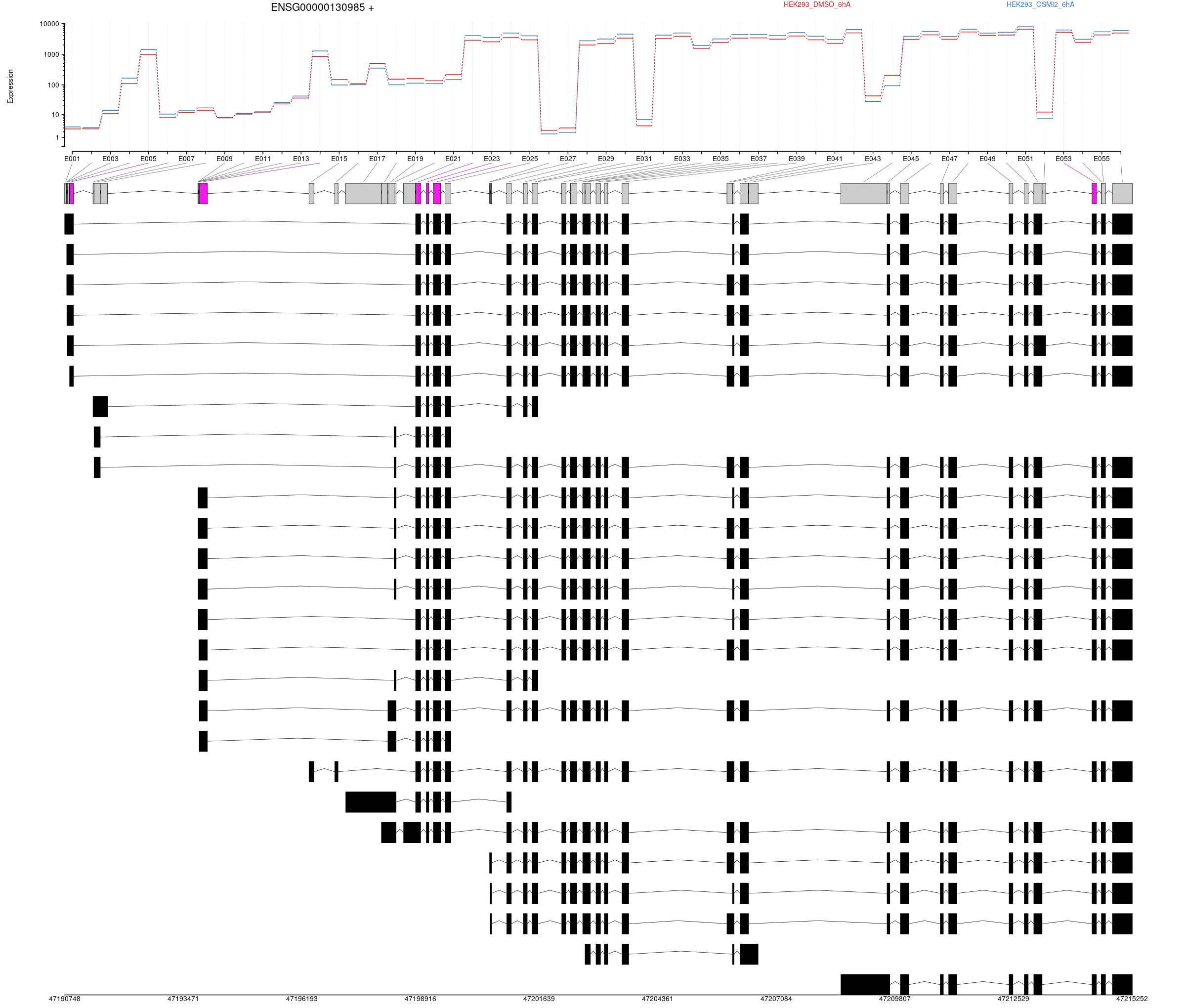Click the exon label E041
1186x1008 pixels.
(835, 159)
